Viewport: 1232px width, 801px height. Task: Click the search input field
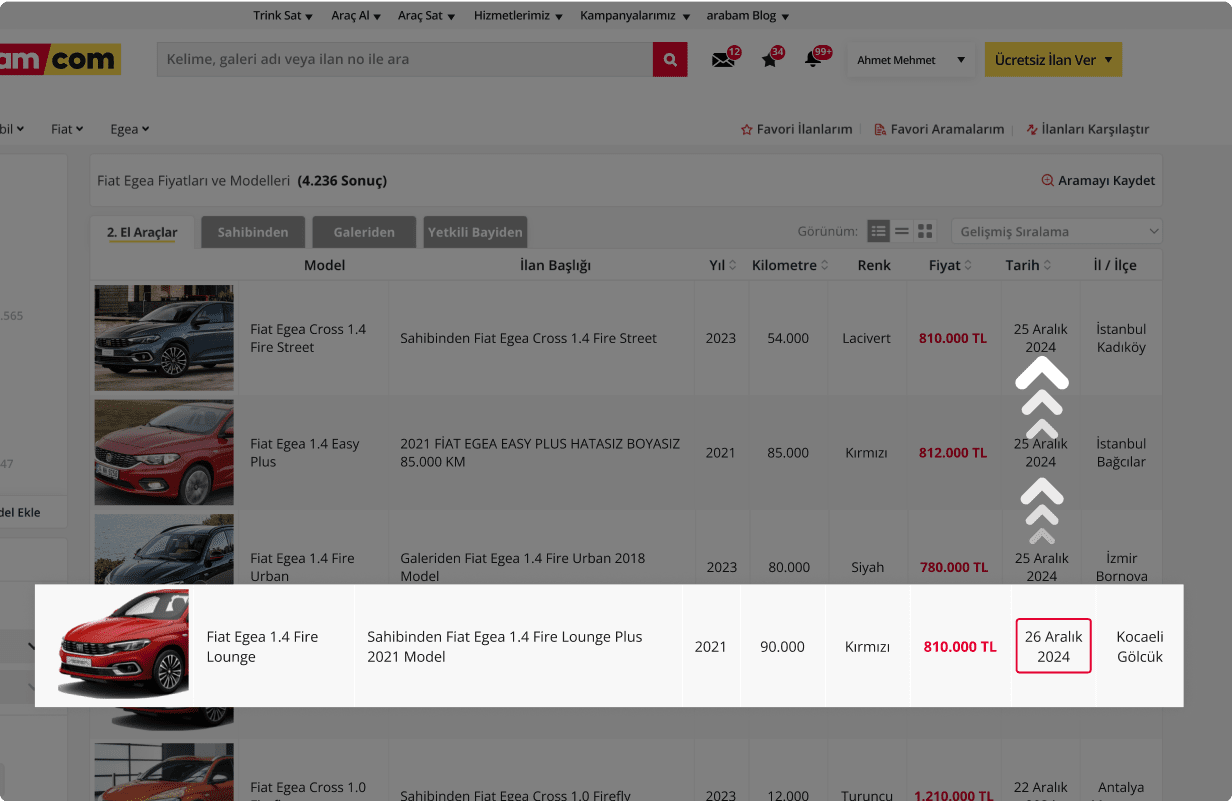coord(405,60)
